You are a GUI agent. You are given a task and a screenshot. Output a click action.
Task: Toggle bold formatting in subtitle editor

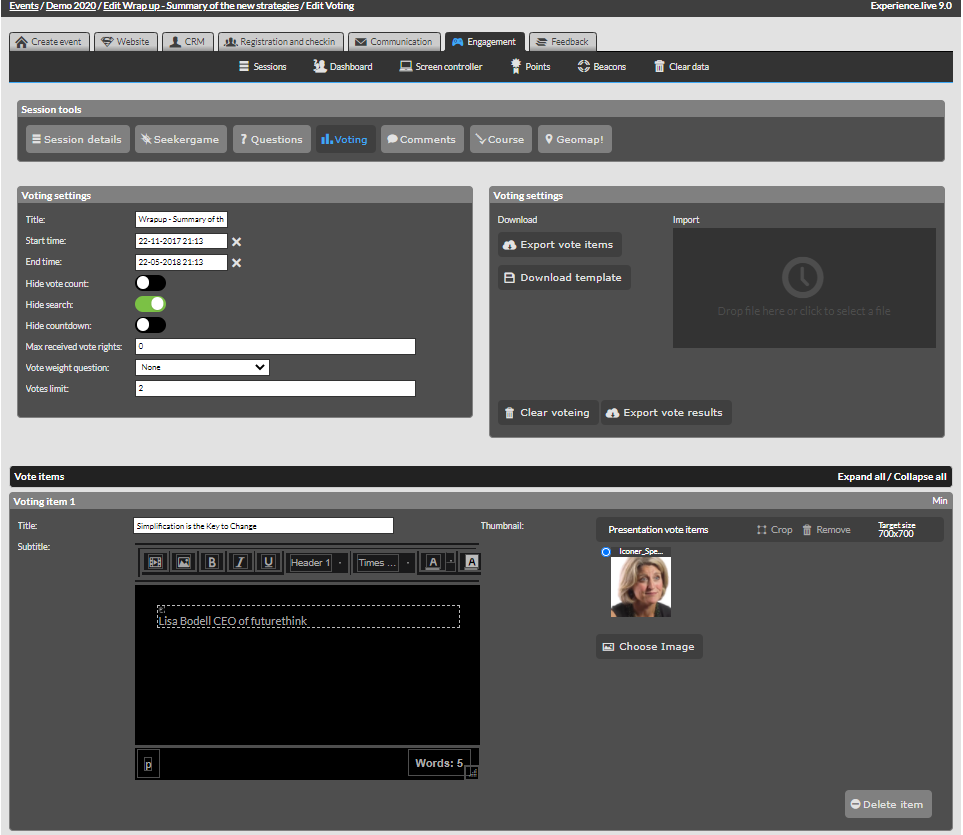pos(211,562)
